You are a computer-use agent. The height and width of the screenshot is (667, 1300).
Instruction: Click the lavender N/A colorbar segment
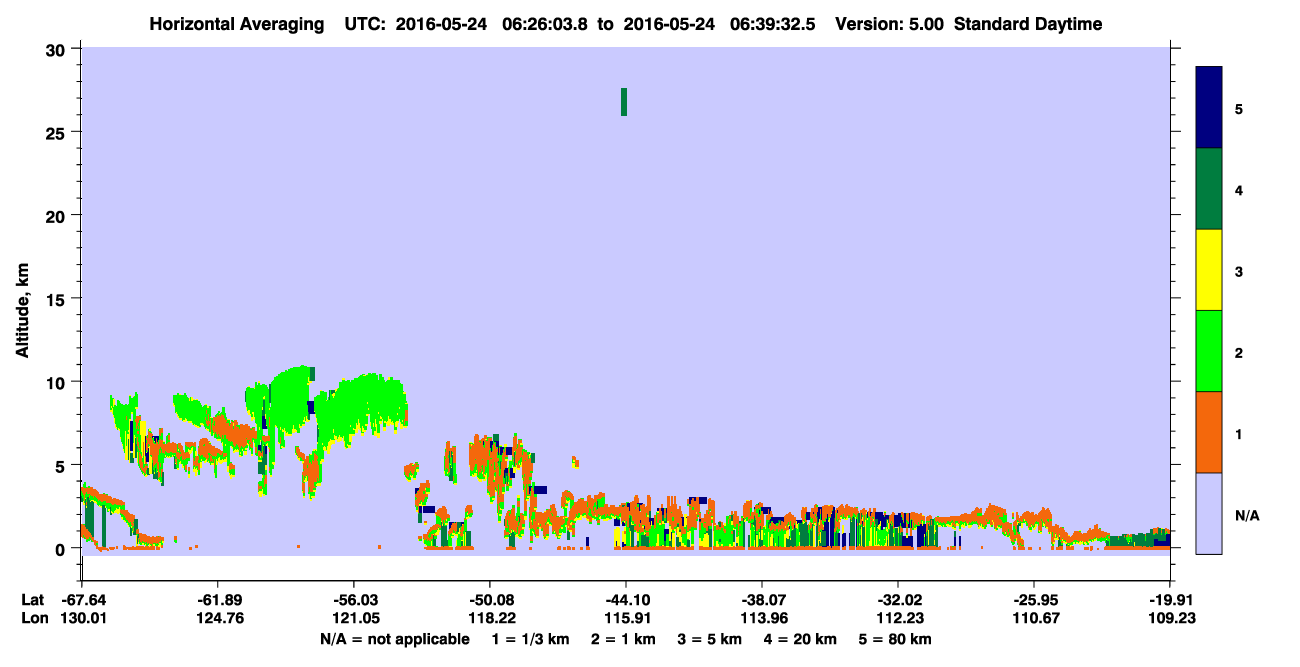(1209, 513)
